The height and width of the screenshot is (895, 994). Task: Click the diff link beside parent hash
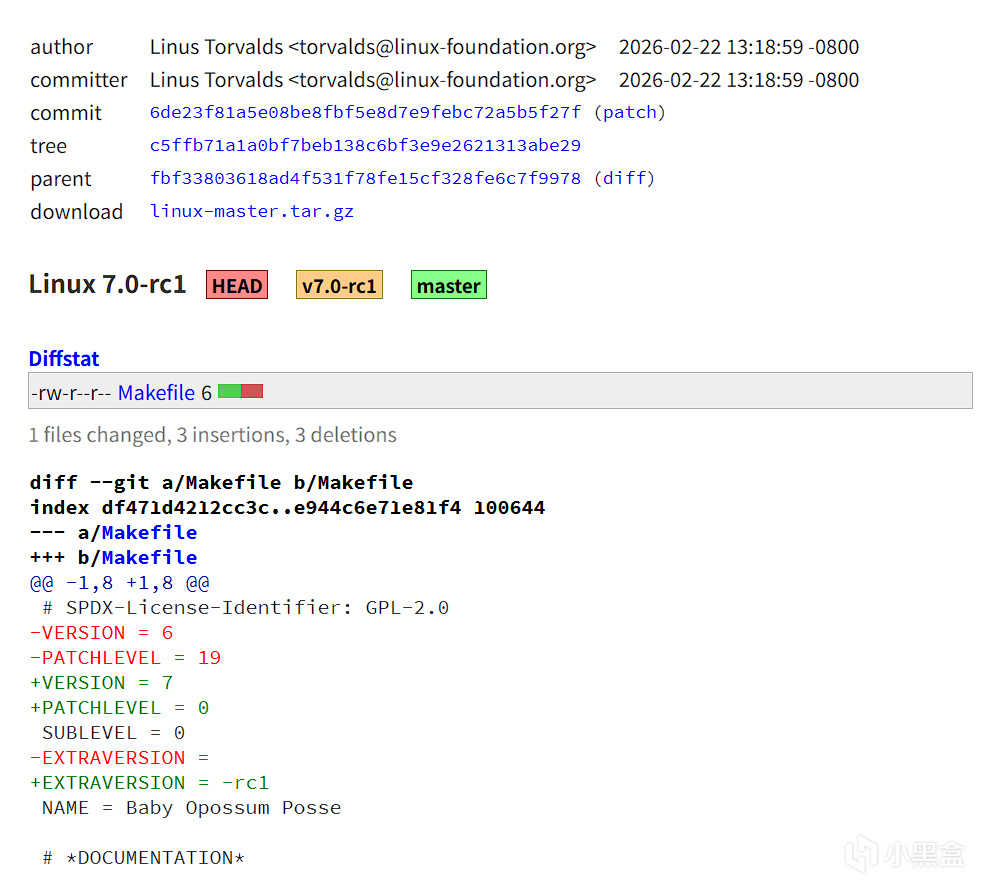(x=624, y=179)
